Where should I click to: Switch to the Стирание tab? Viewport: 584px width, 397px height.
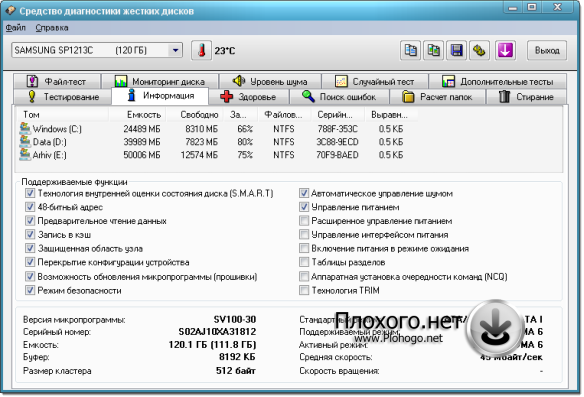click(x=526, y=97)
